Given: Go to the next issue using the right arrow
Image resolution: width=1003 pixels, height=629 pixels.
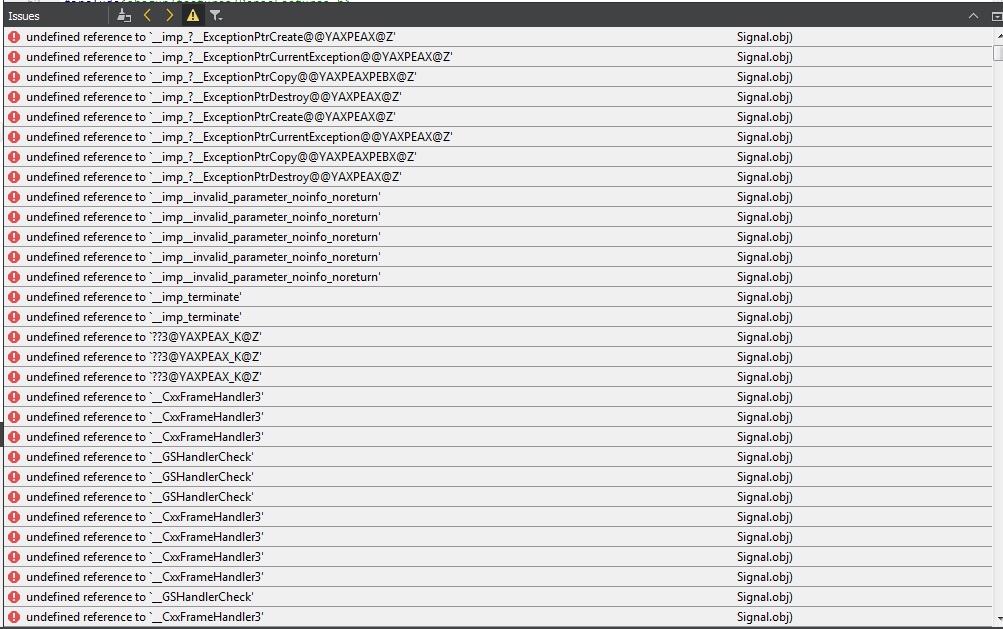Looking at the screenshot, I should (168, 15).
